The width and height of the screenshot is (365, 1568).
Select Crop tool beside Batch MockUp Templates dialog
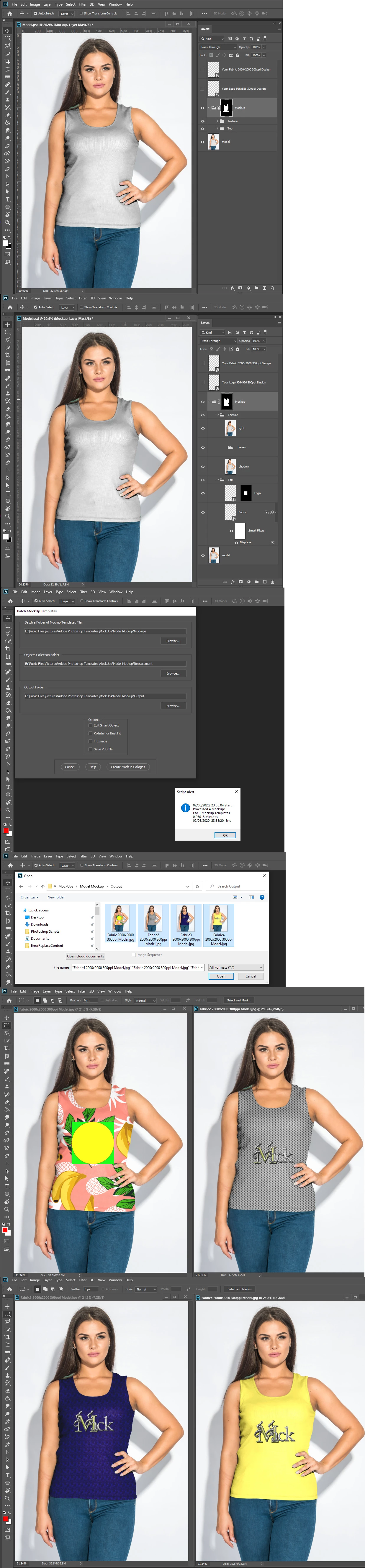click(8, 649)
